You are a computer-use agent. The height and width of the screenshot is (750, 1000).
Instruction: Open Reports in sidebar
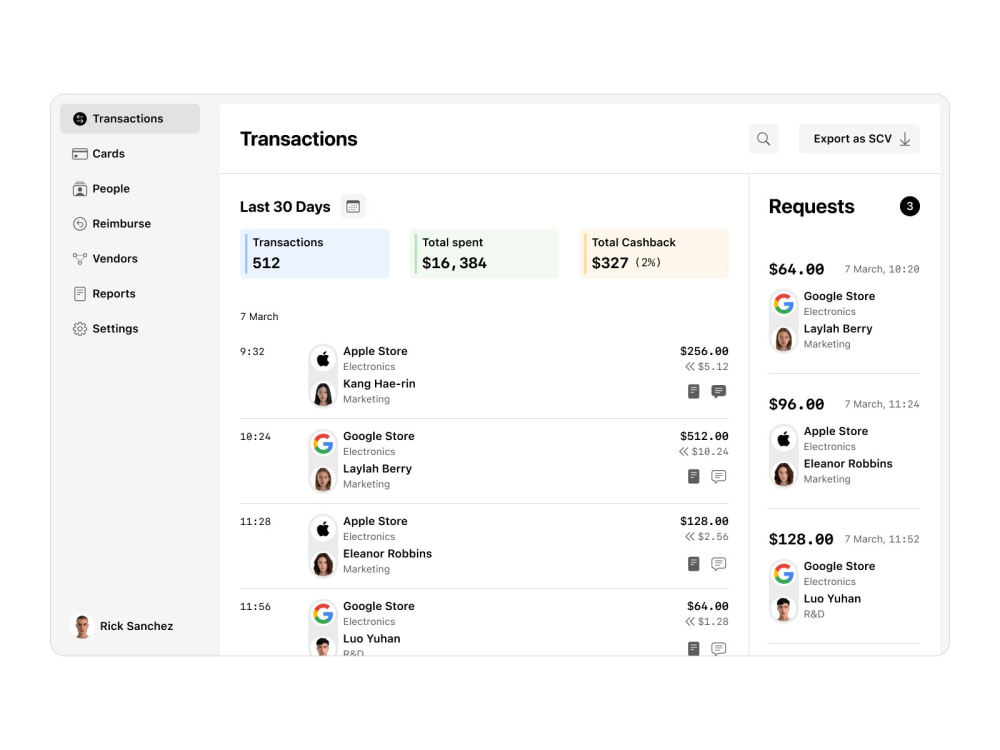(130, 294)
